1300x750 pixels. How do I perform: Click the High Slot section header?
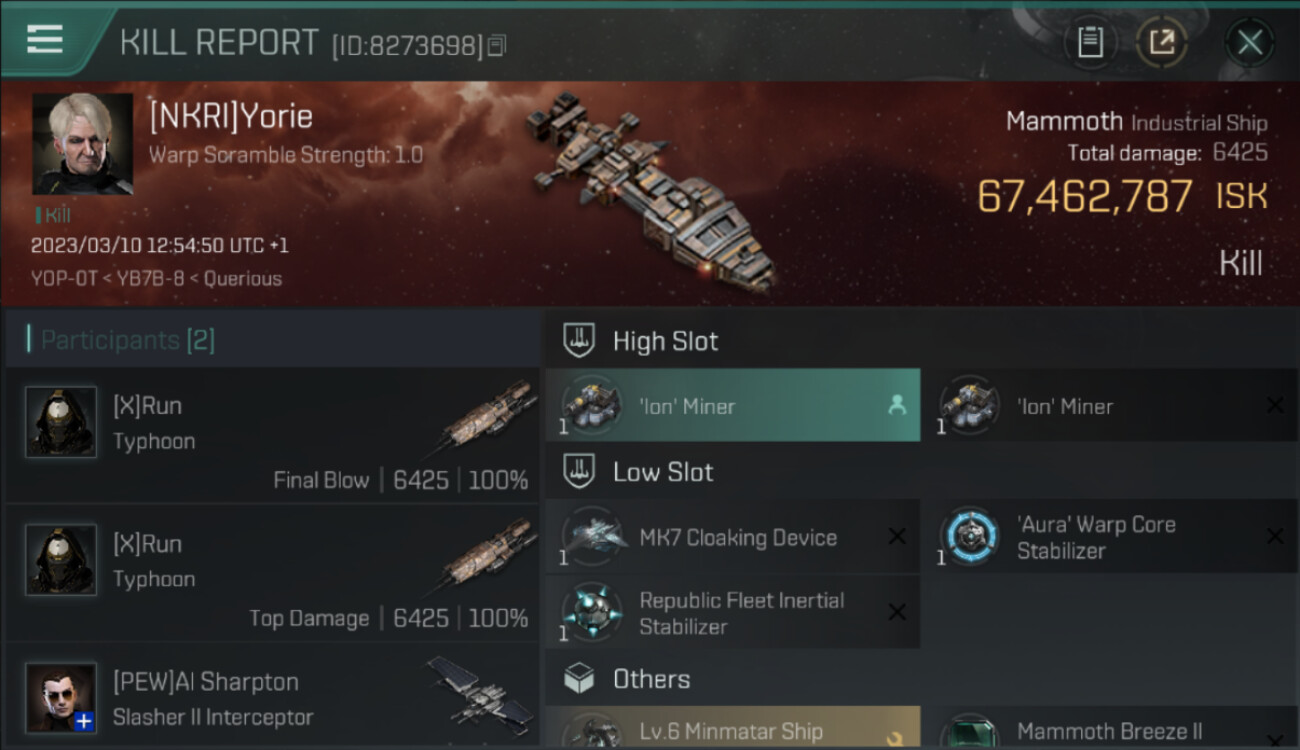pyautogui.click(x=665, y=341)
